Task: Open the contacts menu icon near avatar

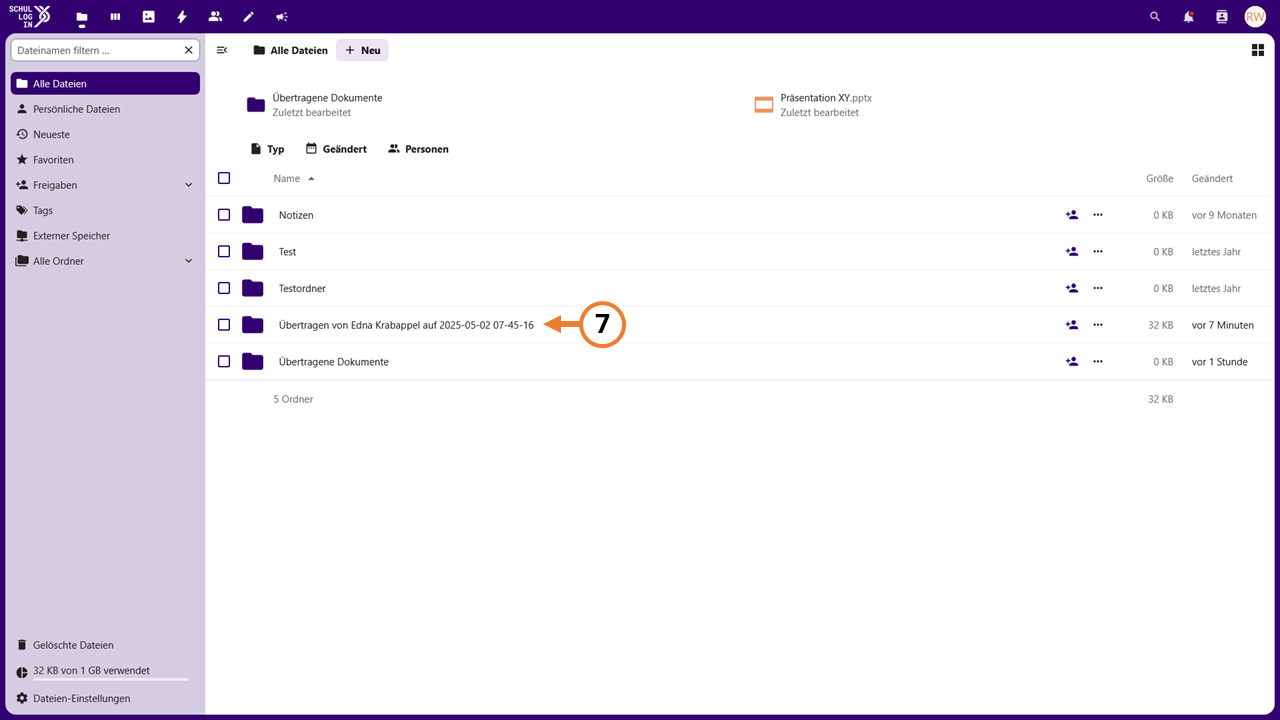Action: click(1221, 17)
